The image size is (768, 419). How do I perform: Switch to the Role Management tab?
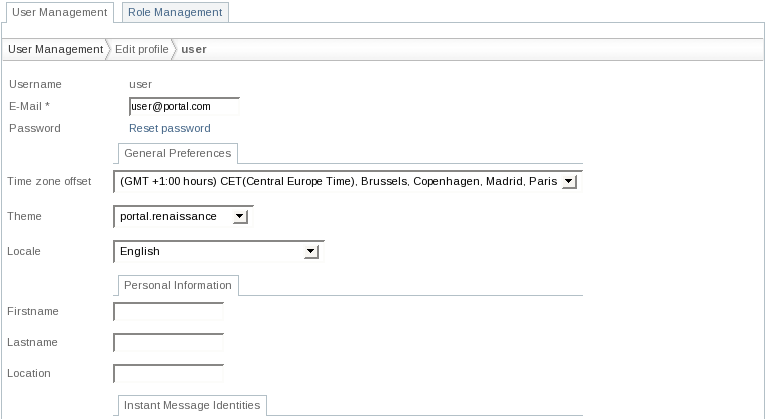(x=175, y=13)
